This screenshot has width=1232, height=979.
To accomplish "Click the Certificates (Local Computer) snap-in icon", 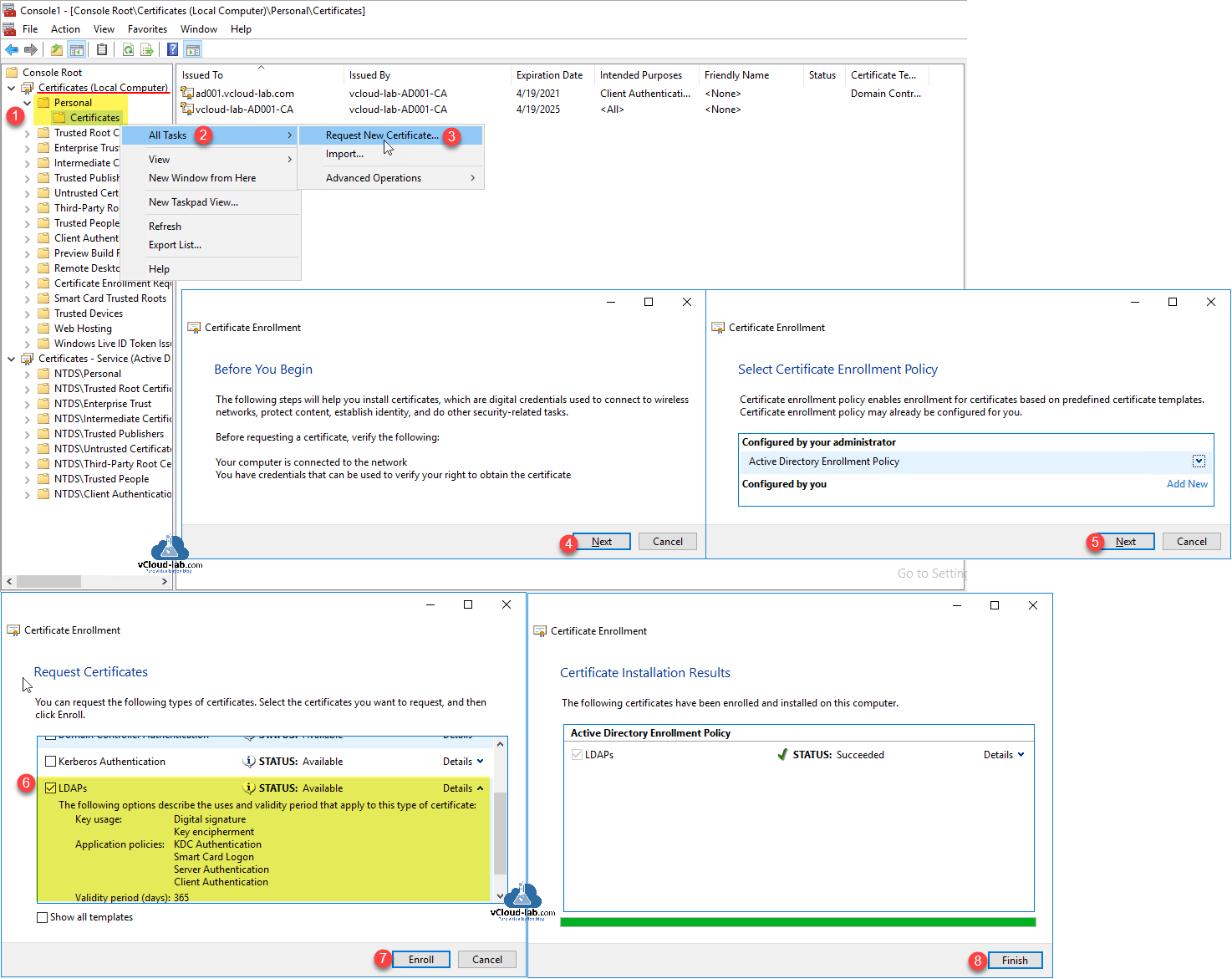I will tap(28, 88).
